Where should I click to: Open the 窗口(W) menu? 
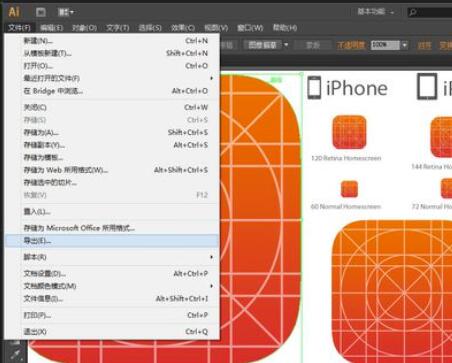(250, 28)
